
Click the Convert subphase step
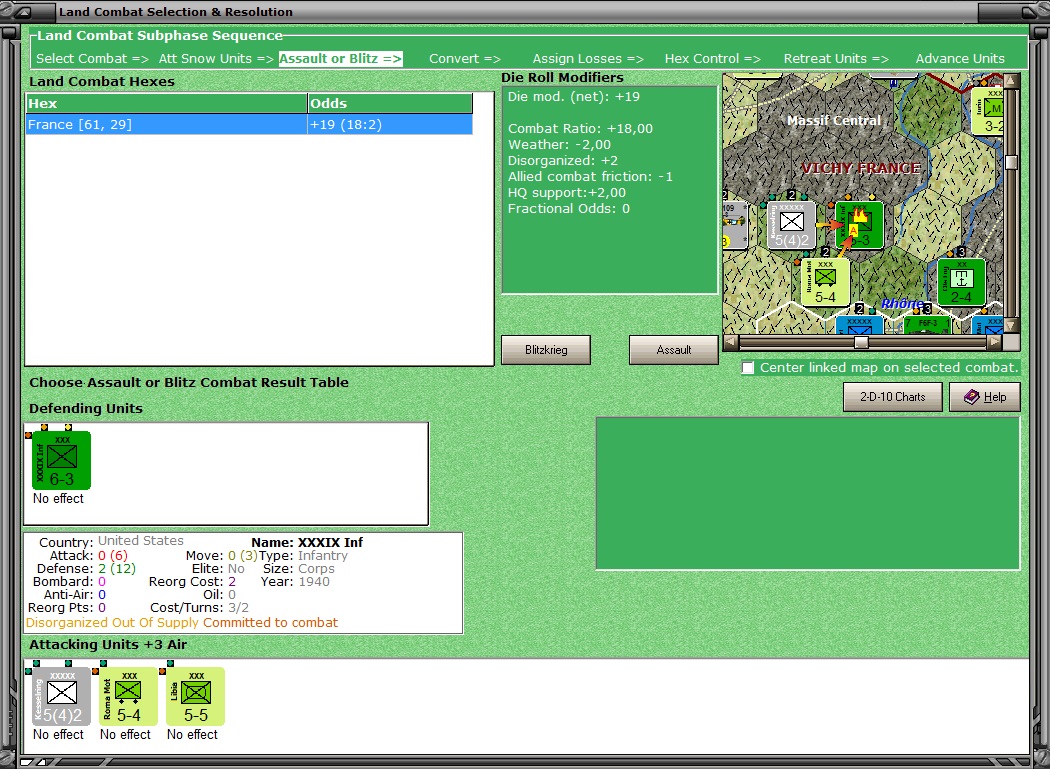pyautogui.click(x=465, y=58)
